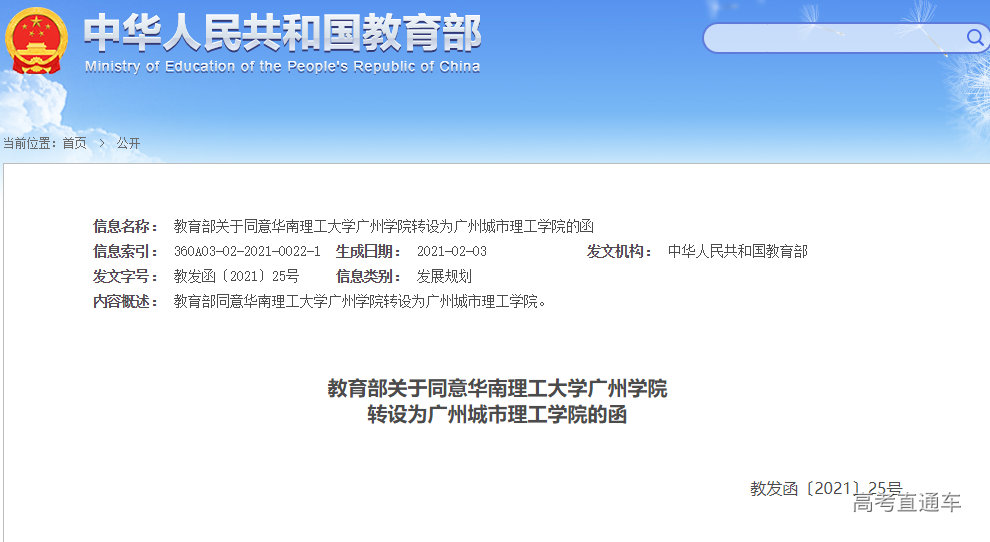Select the date 2021-02-03
The image size is (990, 542).
click(451, 251)
